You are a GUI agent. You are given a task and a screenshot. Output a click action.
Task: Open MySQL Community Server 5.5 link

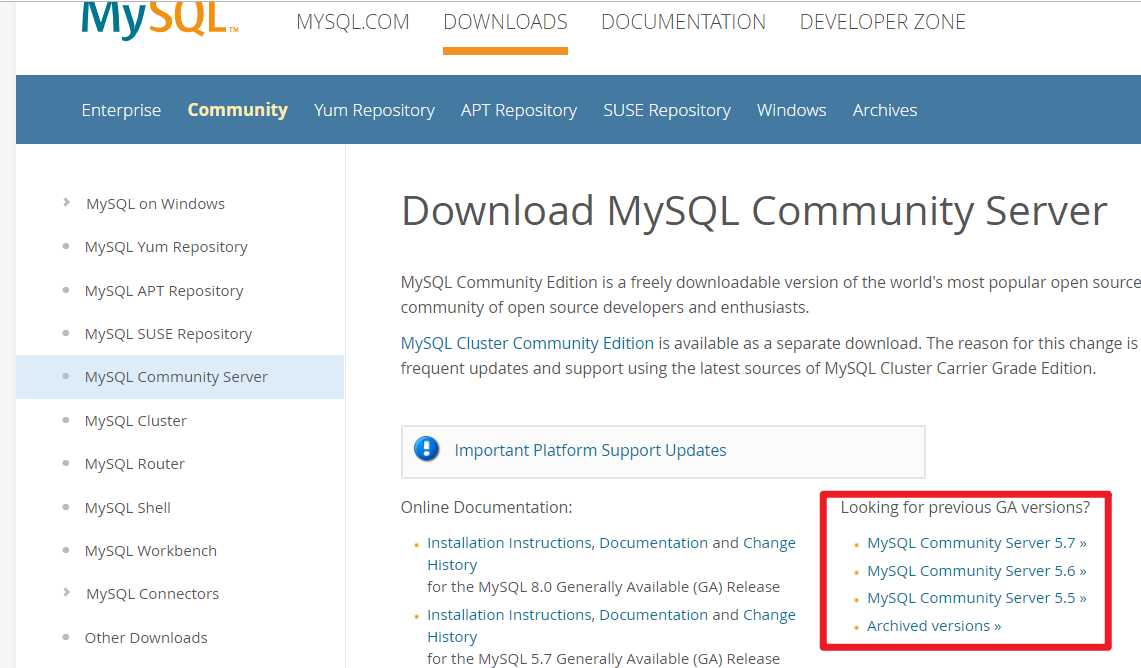pos(977,597)
